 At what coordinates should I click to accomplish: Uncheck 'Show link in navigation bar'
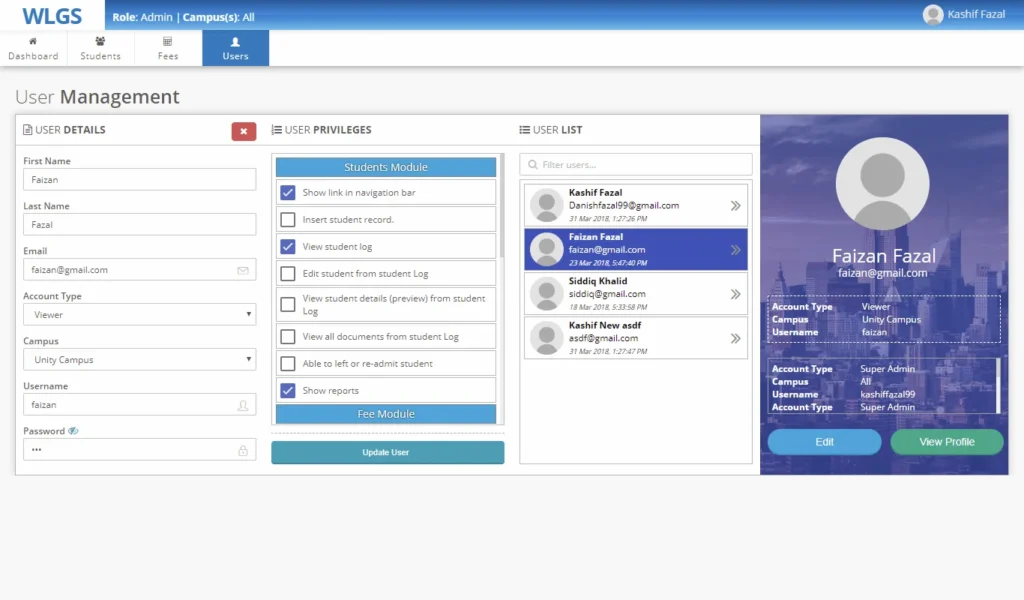click(x=288, y=193)
